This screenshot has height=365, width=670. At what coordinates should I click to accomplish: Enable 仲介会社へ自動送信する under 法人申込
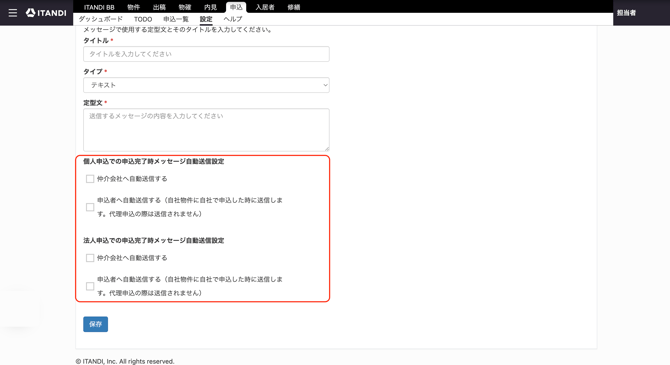(90, 258)
